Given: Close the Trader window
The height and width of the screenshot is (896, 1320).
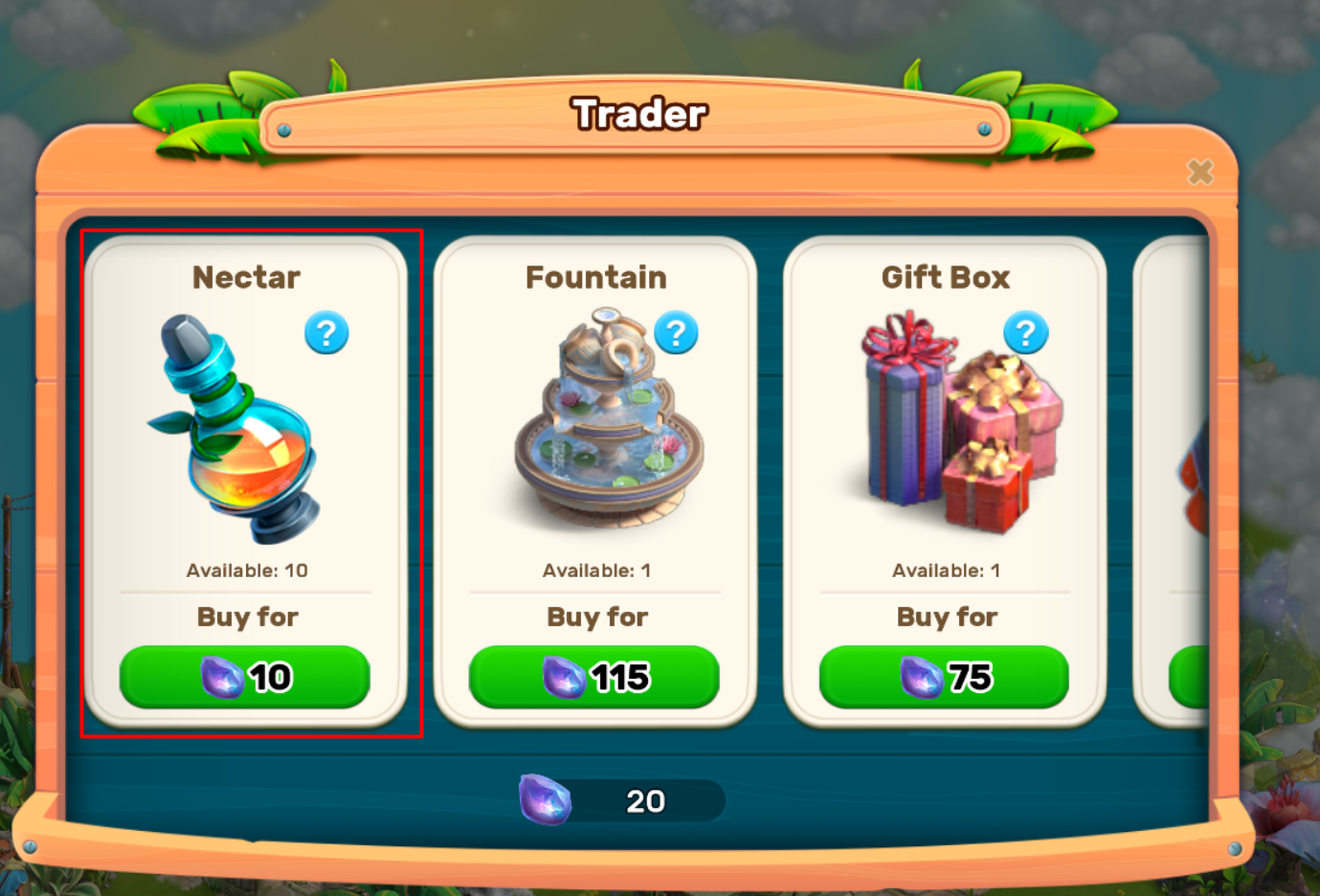Looking at the screenshot, I should (1200, 171).
